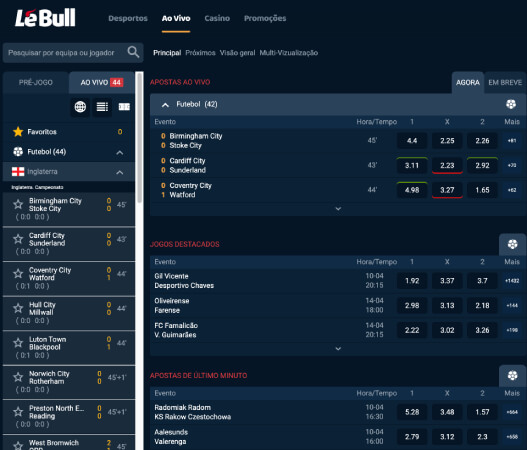Expand more live matches below Coventry City
527x450 pixels.
click(338, 209)
